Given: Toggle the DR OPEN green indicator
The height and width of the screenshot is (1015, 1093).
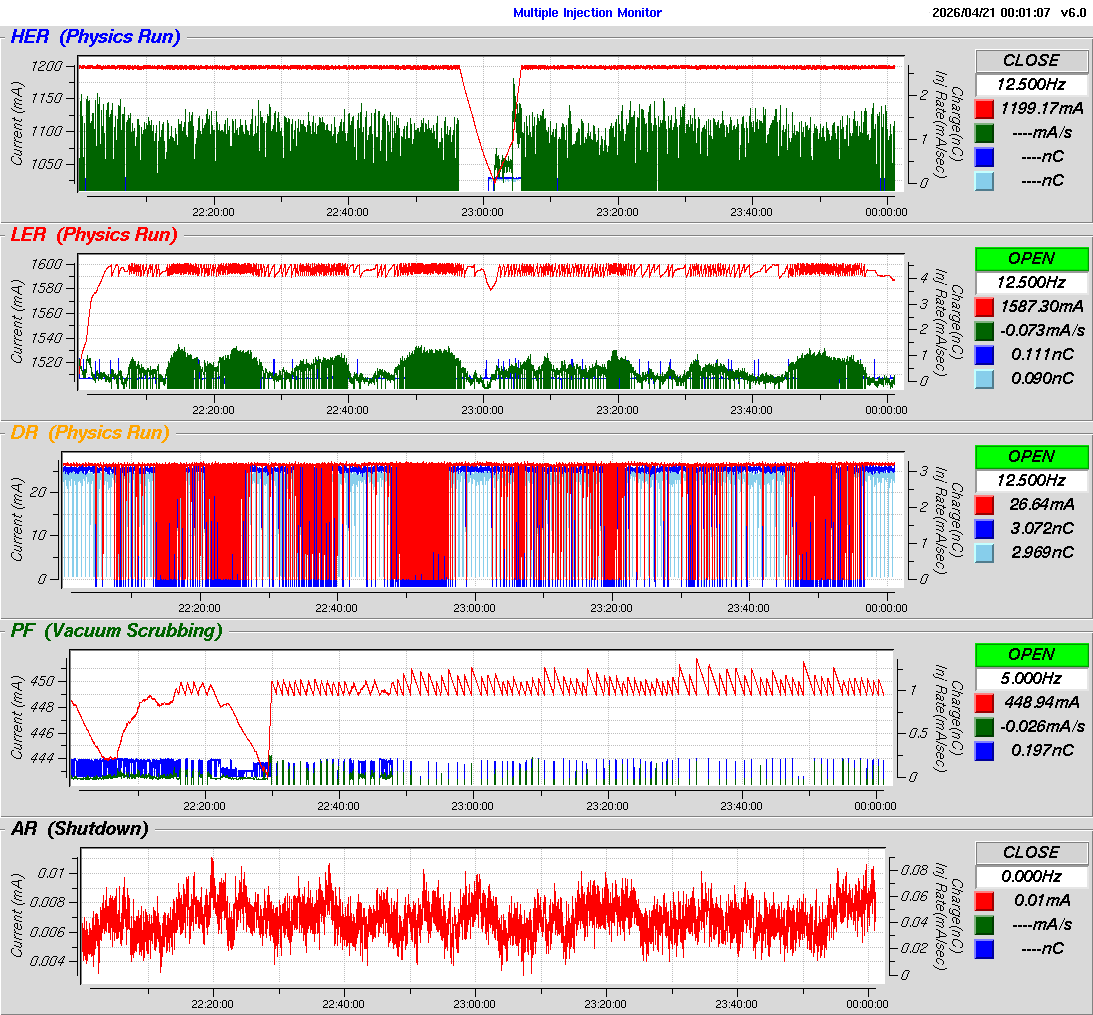Looking at the screenshot, I should [1031, 456].
